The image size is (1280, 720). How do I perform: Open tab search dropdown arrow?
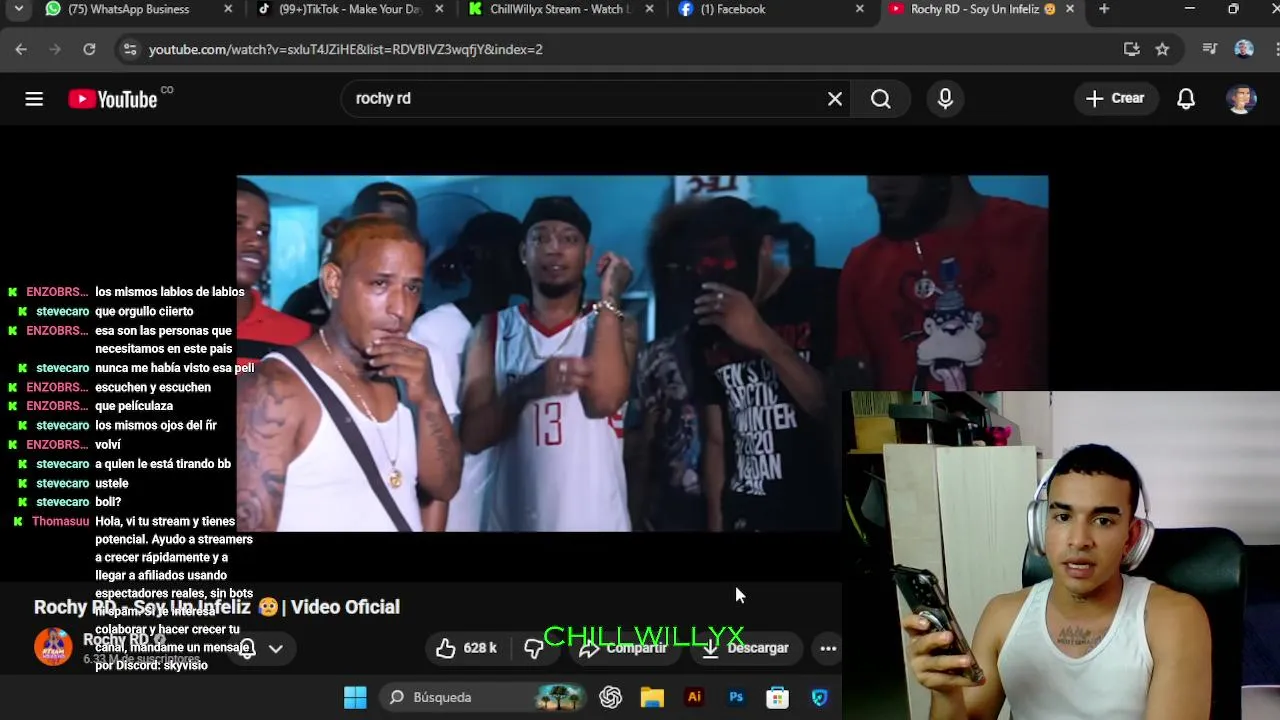point(18,9)
